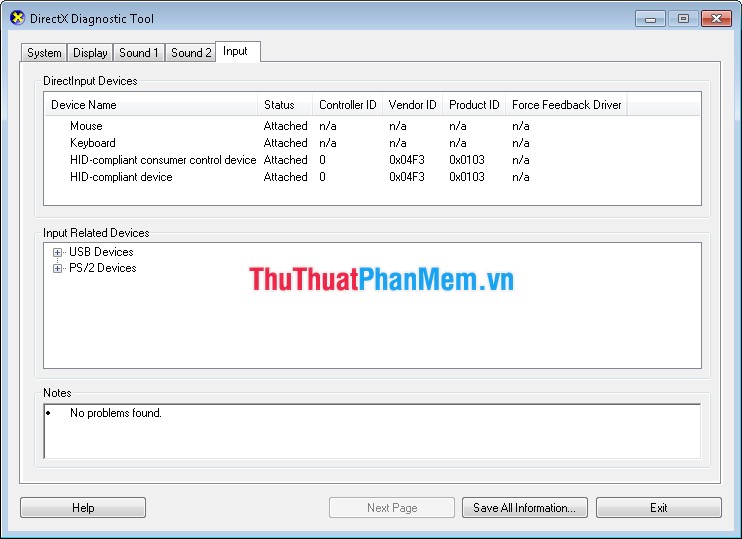The image size is (742, 539).
Task: Click the DirectX title bar icon
Action: (17, 18)
